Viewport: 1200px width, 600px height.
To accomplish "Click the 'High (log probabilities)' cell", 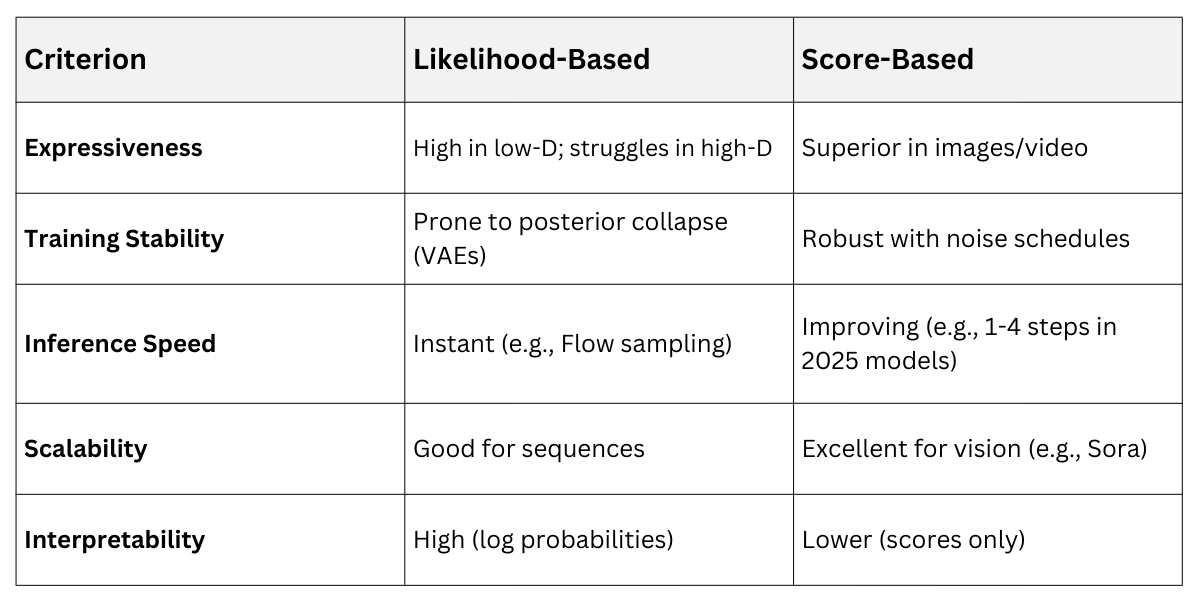I will 543,540.
